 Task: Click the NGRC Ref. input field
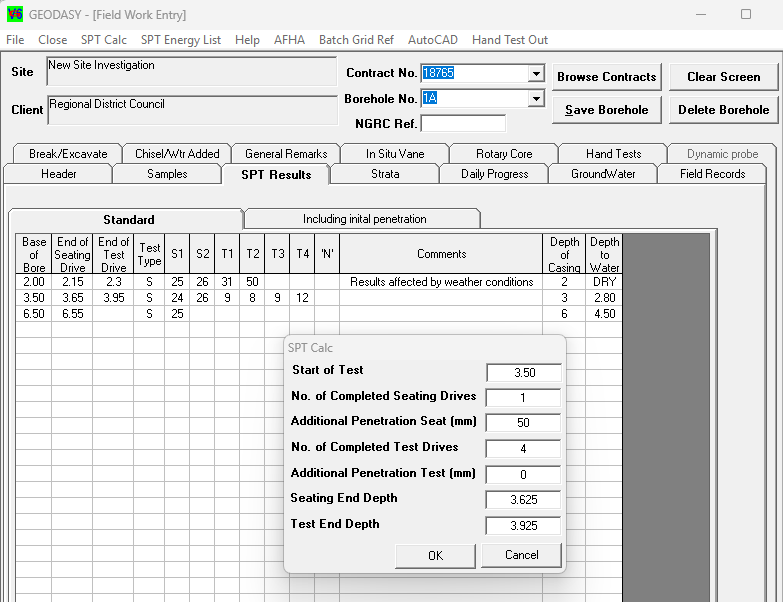[463, 124]
